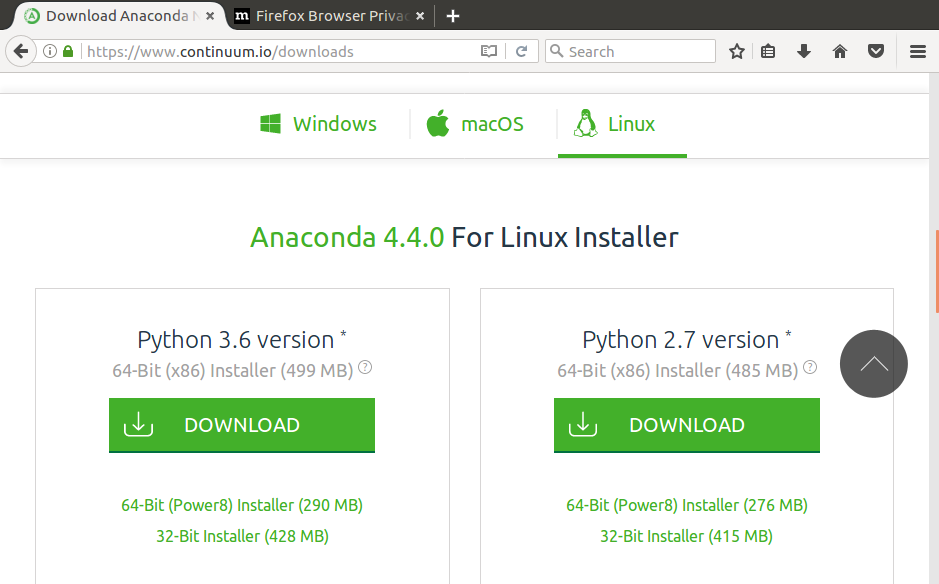Open a new tab with plus button
This screenshot has width=939, height=584.
453,16
